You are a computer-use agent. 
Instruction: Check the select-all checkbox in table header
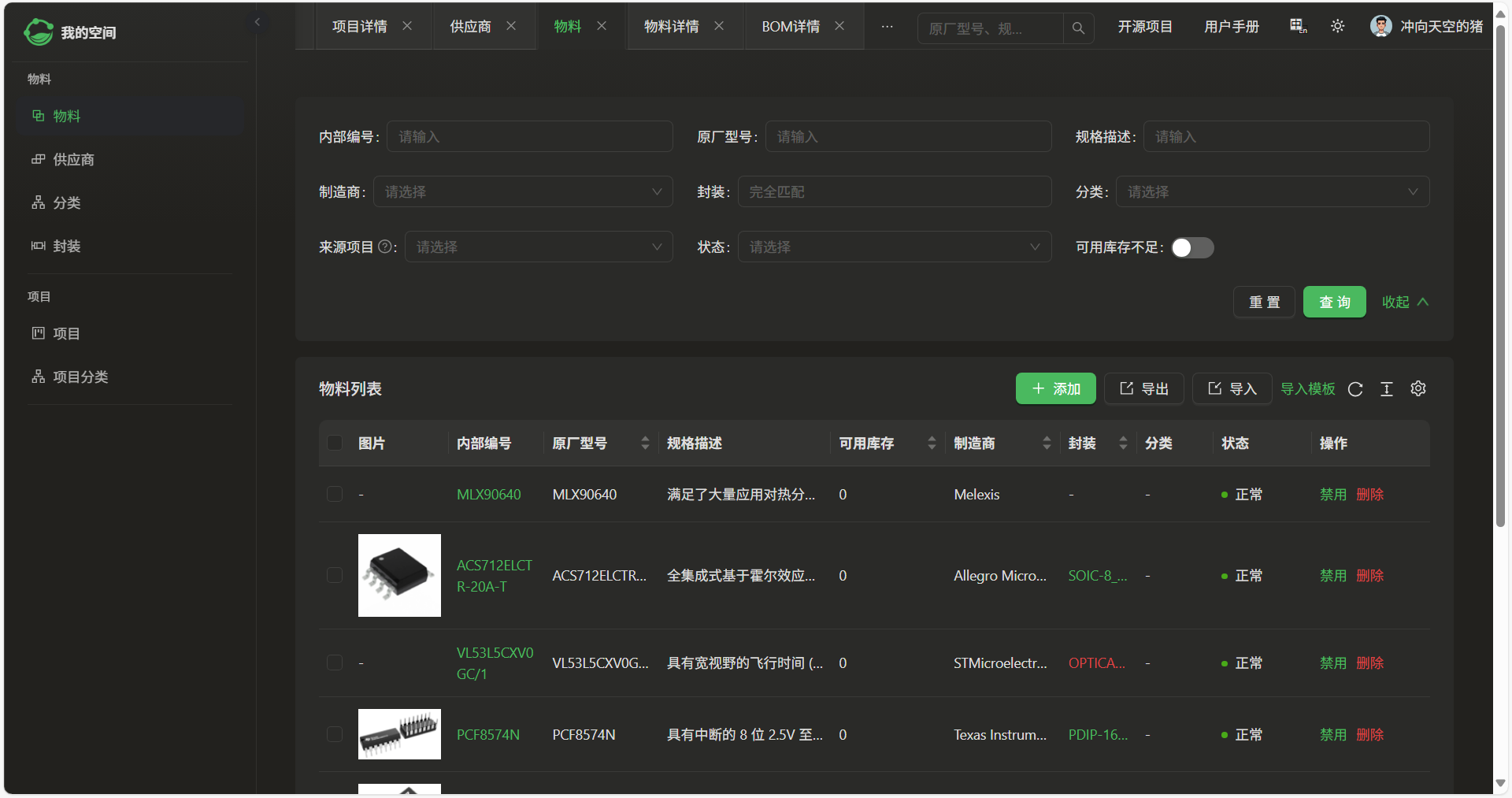click(x=335, y=444)
